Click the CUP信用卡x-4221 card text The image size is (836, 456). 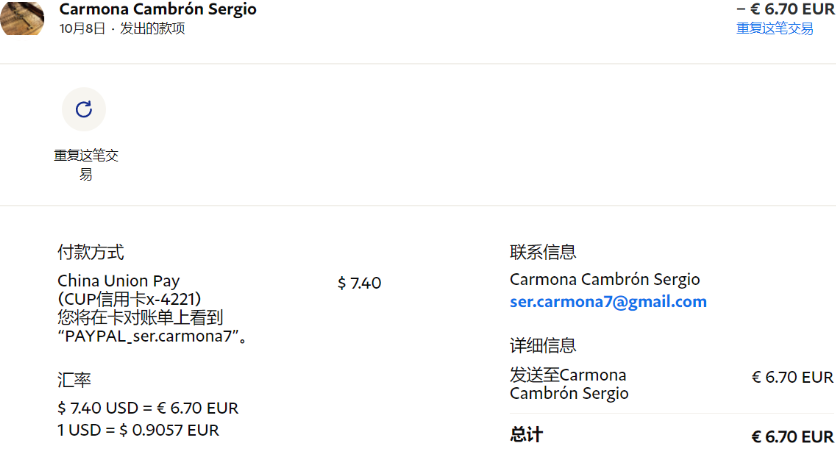click(x=129, y=299)
